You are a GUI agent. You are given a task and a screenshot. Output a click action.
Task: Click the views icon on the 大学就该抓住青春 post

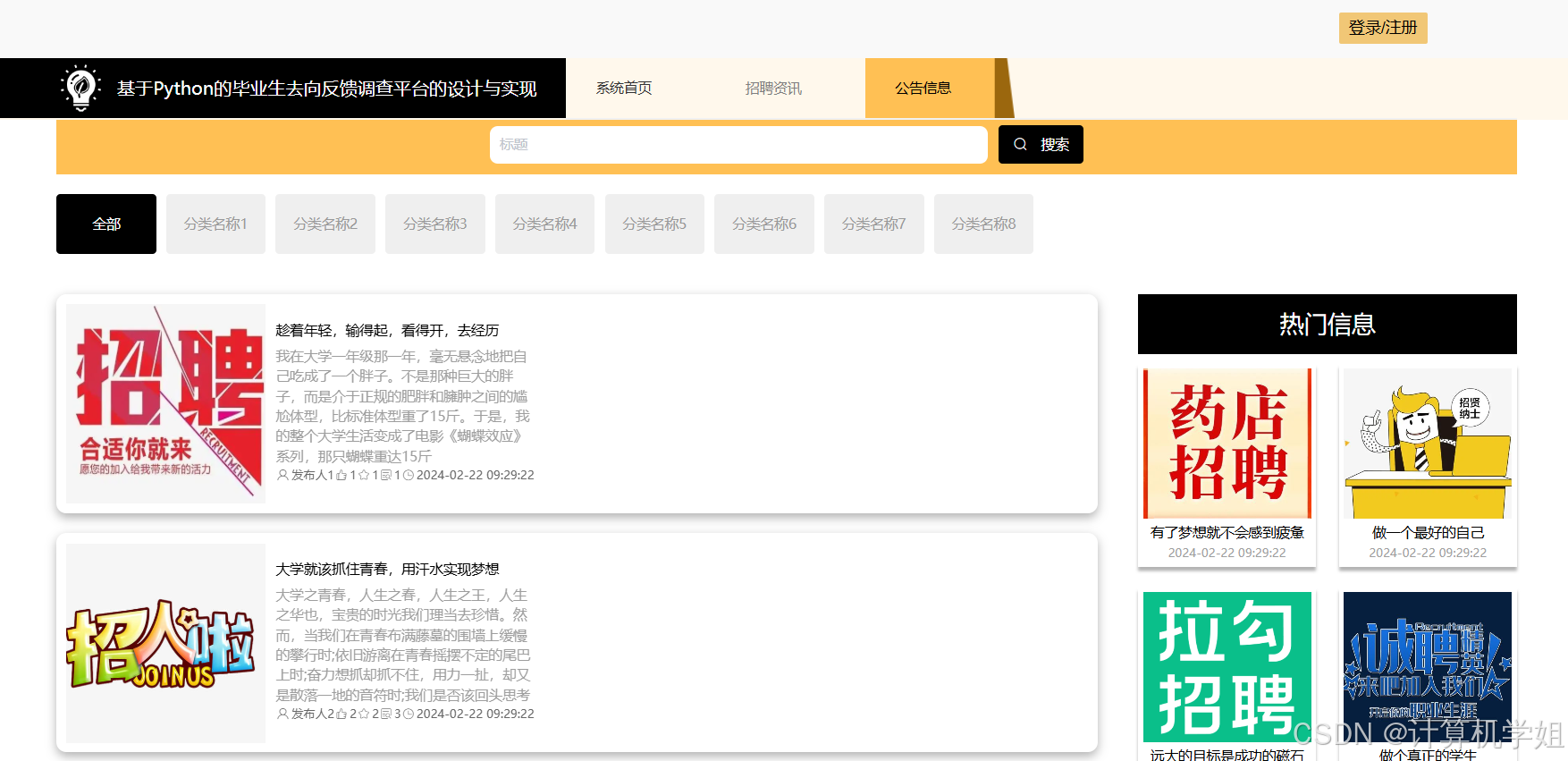pyautogui.click(x=386, y=714)
